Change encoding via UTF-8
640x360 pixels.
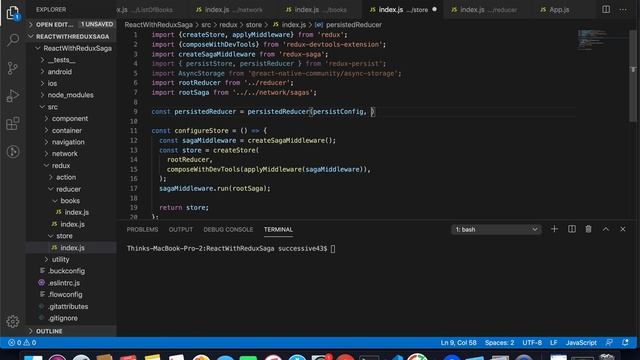(x=532, y=343)
